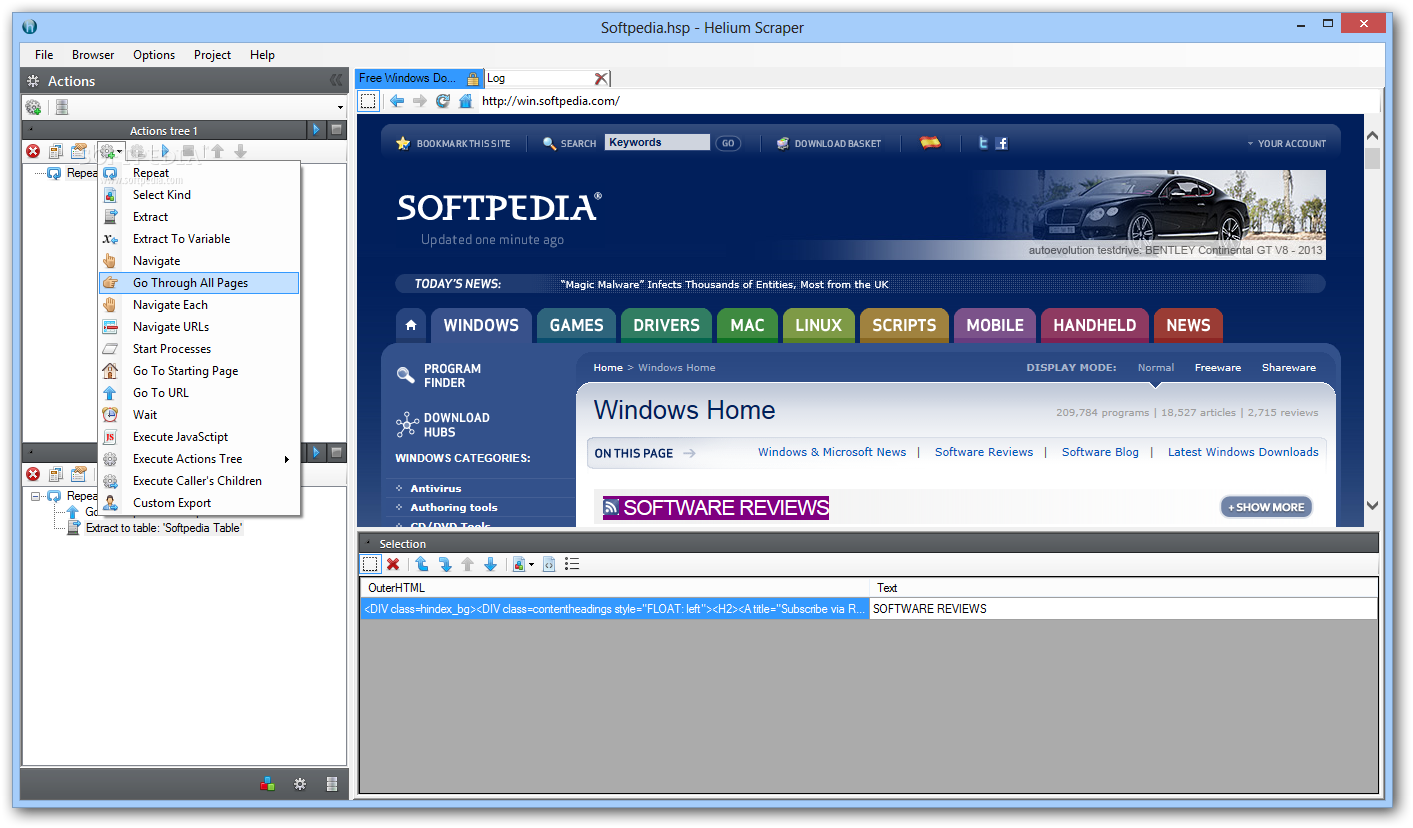Open the Help menu

[x=262, y=55]
